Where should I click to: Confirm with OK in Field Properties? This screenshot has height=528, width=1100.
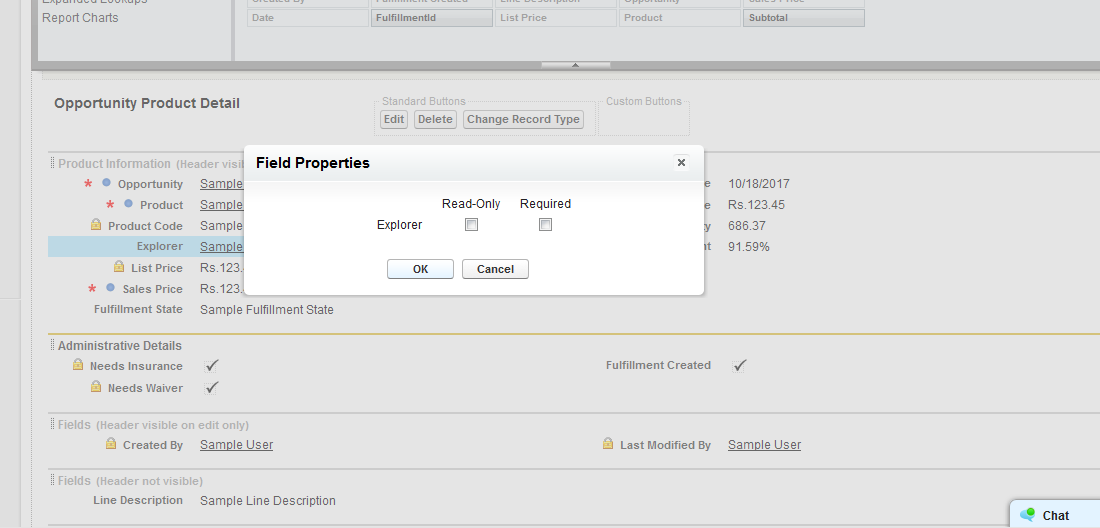(420, 269)
